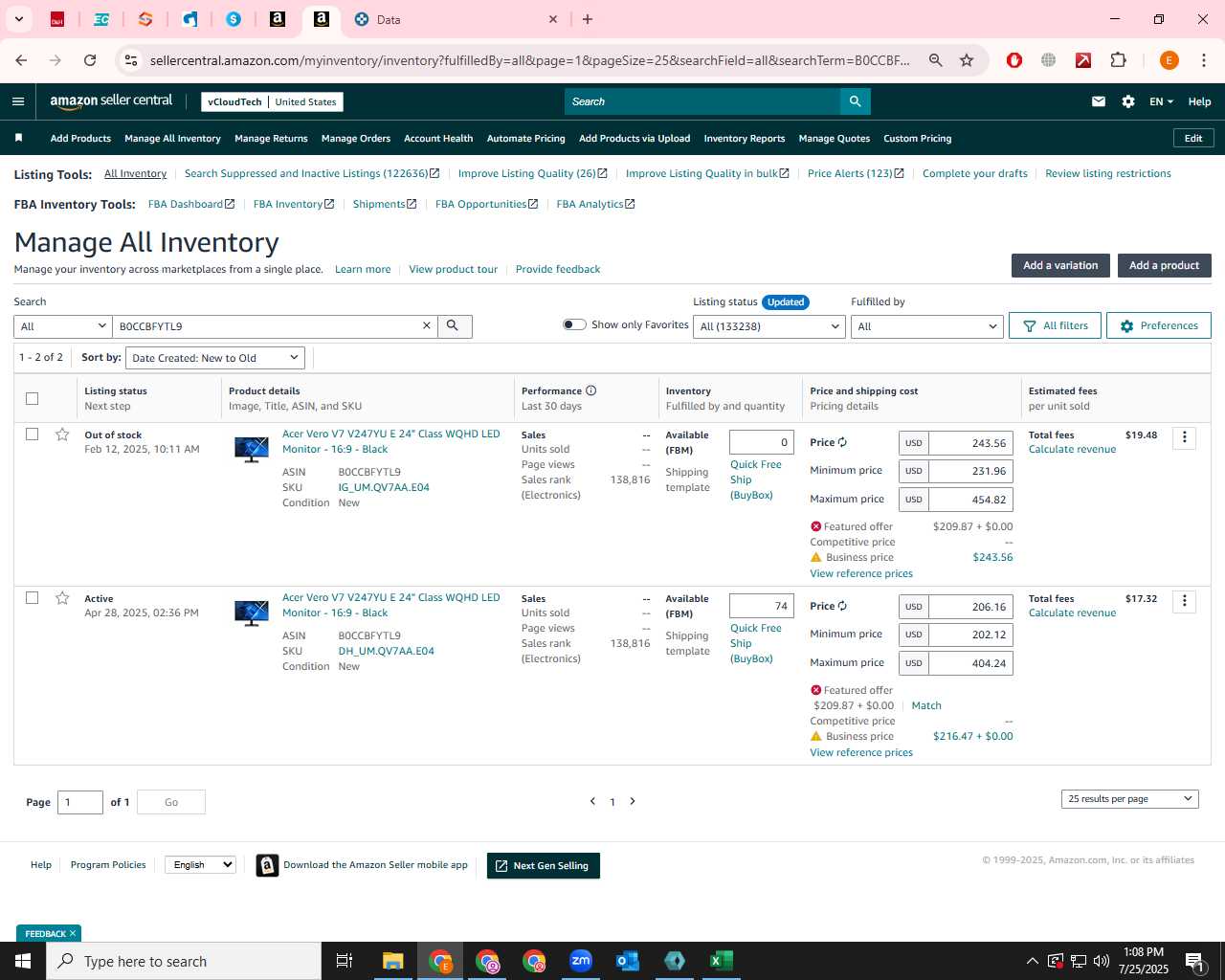1225x980 pixels.
Task: Go to previous results page arrow
Action: click(592, 801)
